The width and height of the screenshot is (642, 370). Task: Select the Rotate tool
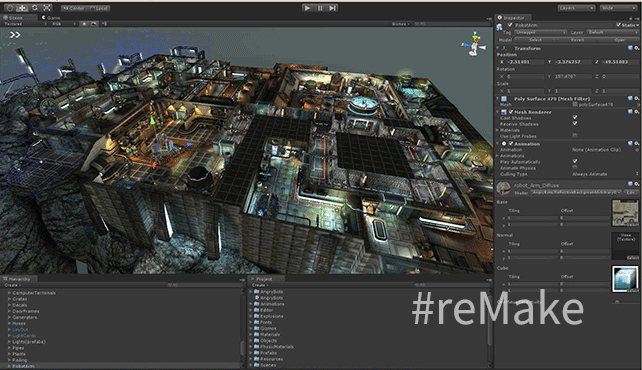[34, 8]
